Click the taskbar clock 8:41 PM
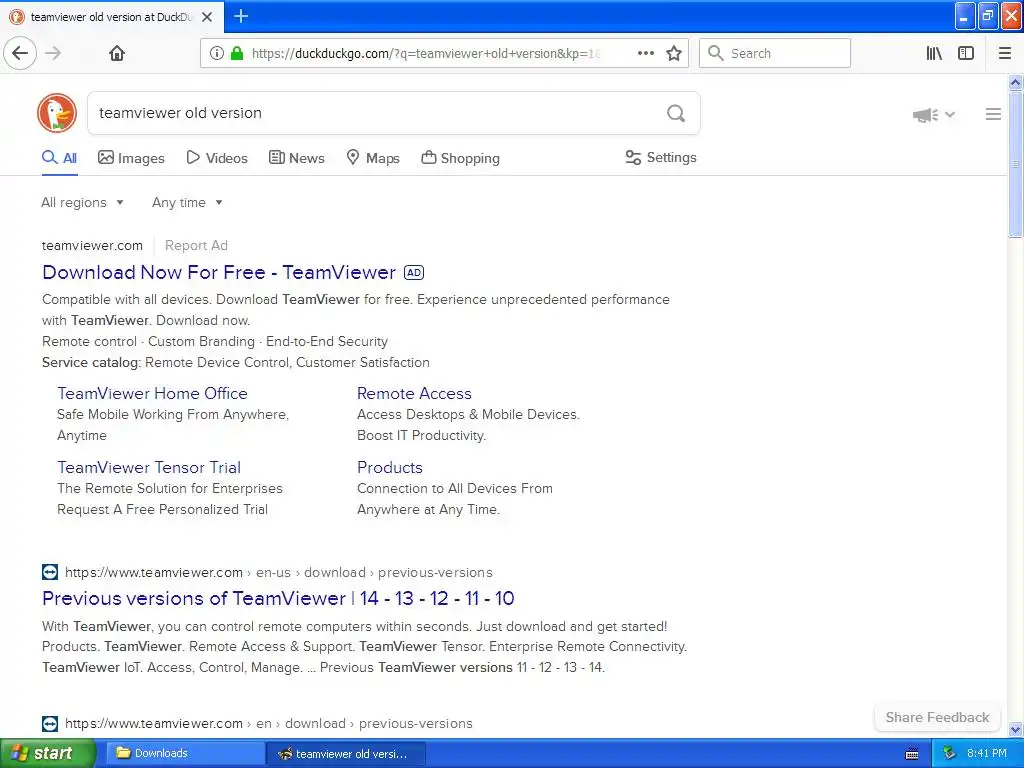1024x768 pixels. tap(986, 753)
